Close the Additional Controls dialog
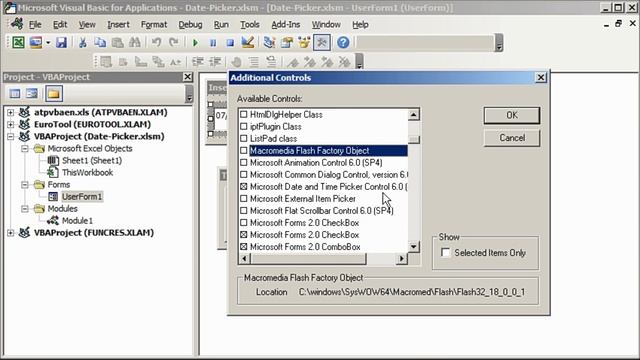This screenshot has width=640, height=360. (541, 77)
